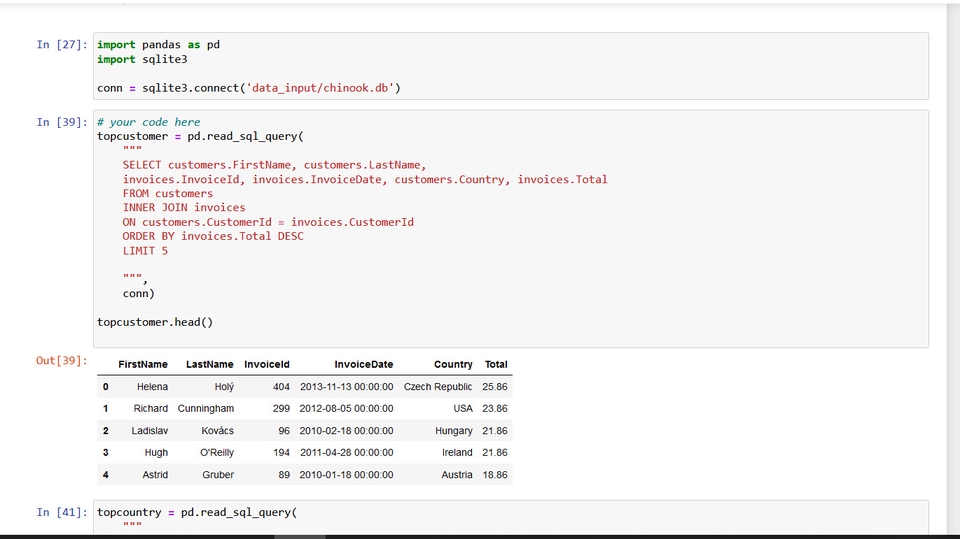Screen dimensions: 960x539
Task: Click the 'Czech Republic' country cell
Action: (438, 386)
